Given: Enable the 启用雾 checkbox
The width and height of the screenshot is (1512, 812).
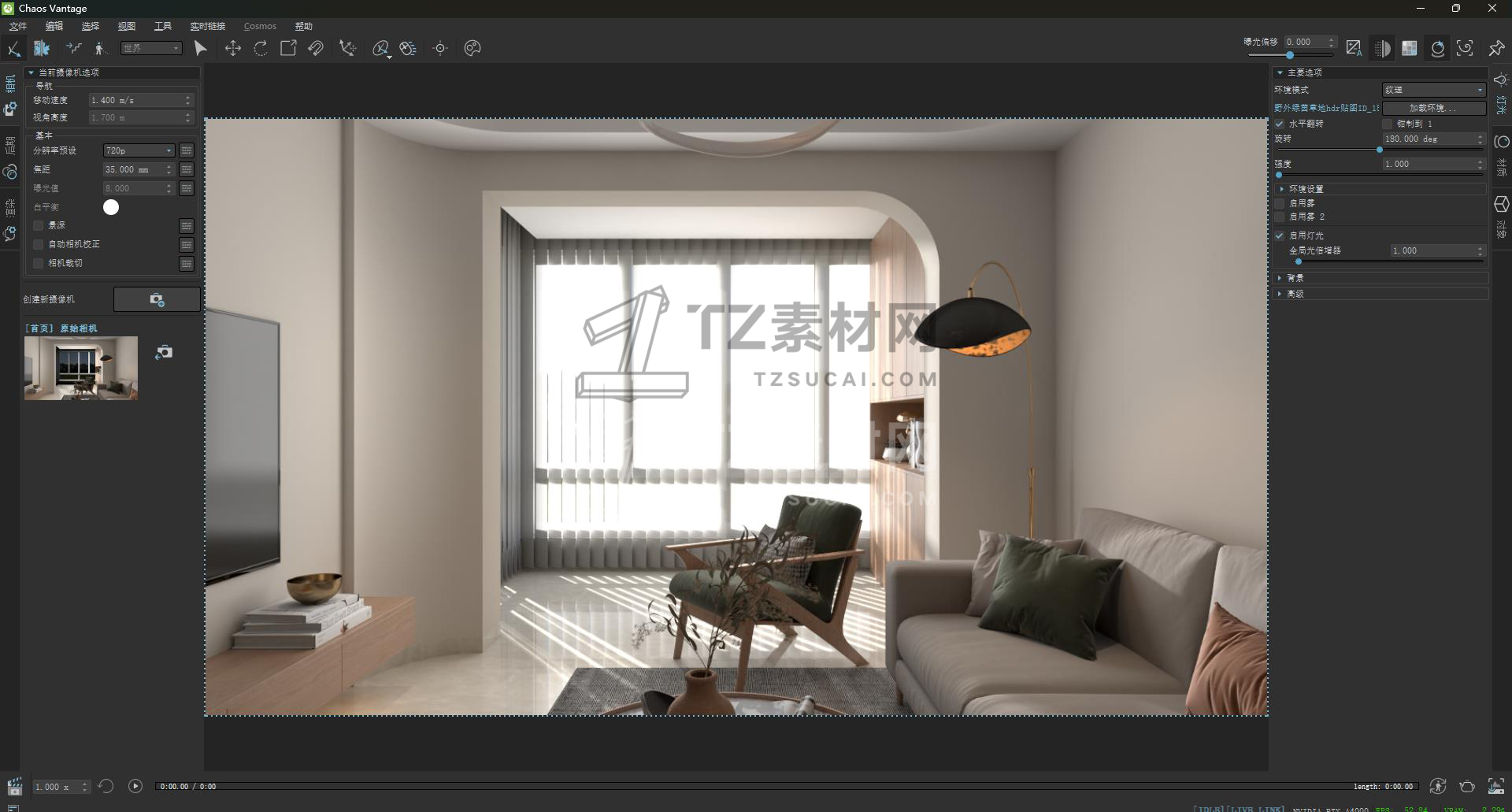Looking at the screenshot, I should pyautogui.click(x=1280, y=204).
